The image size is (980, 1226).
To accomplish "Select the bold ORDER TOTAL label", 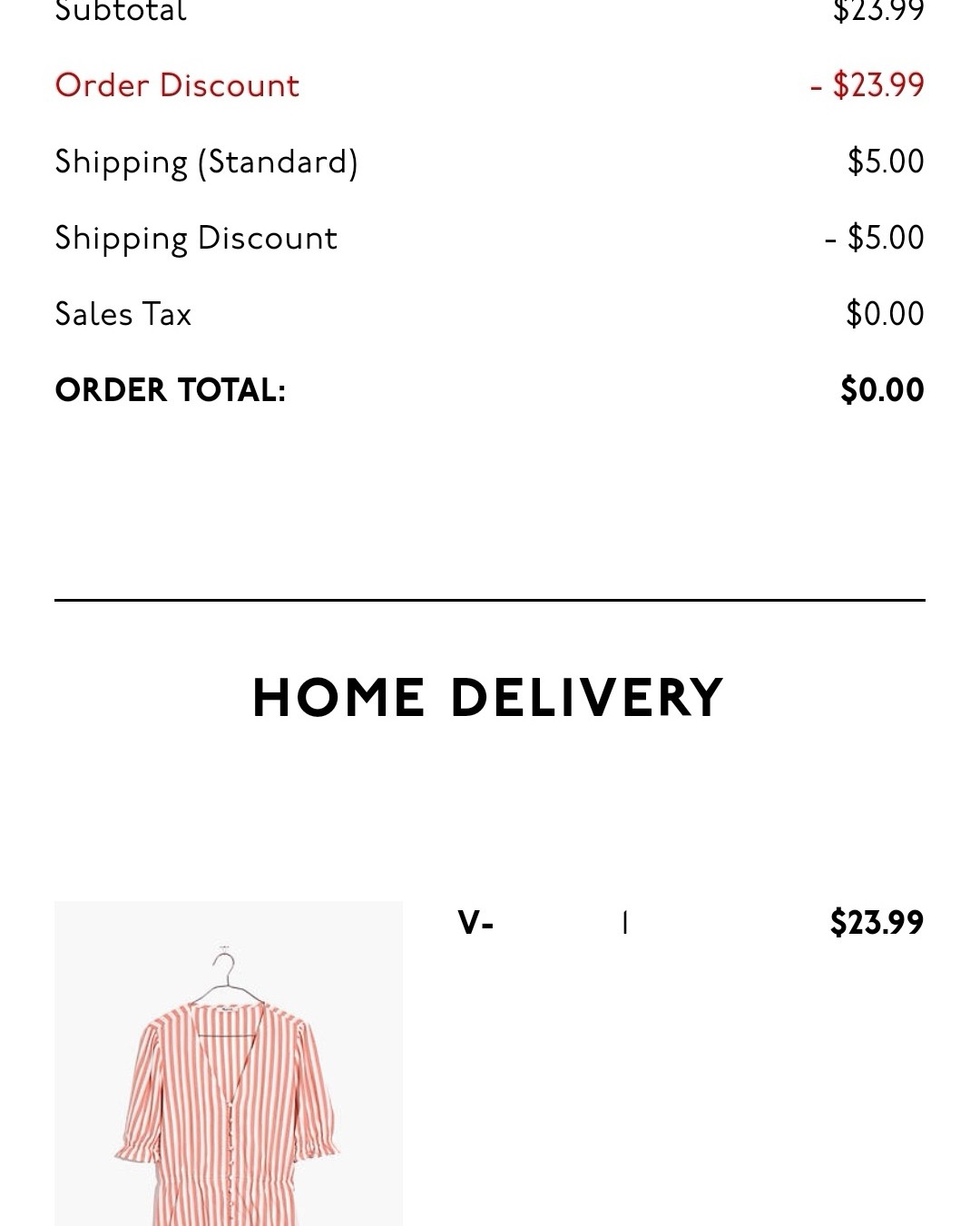I will (x=171, y=390).
